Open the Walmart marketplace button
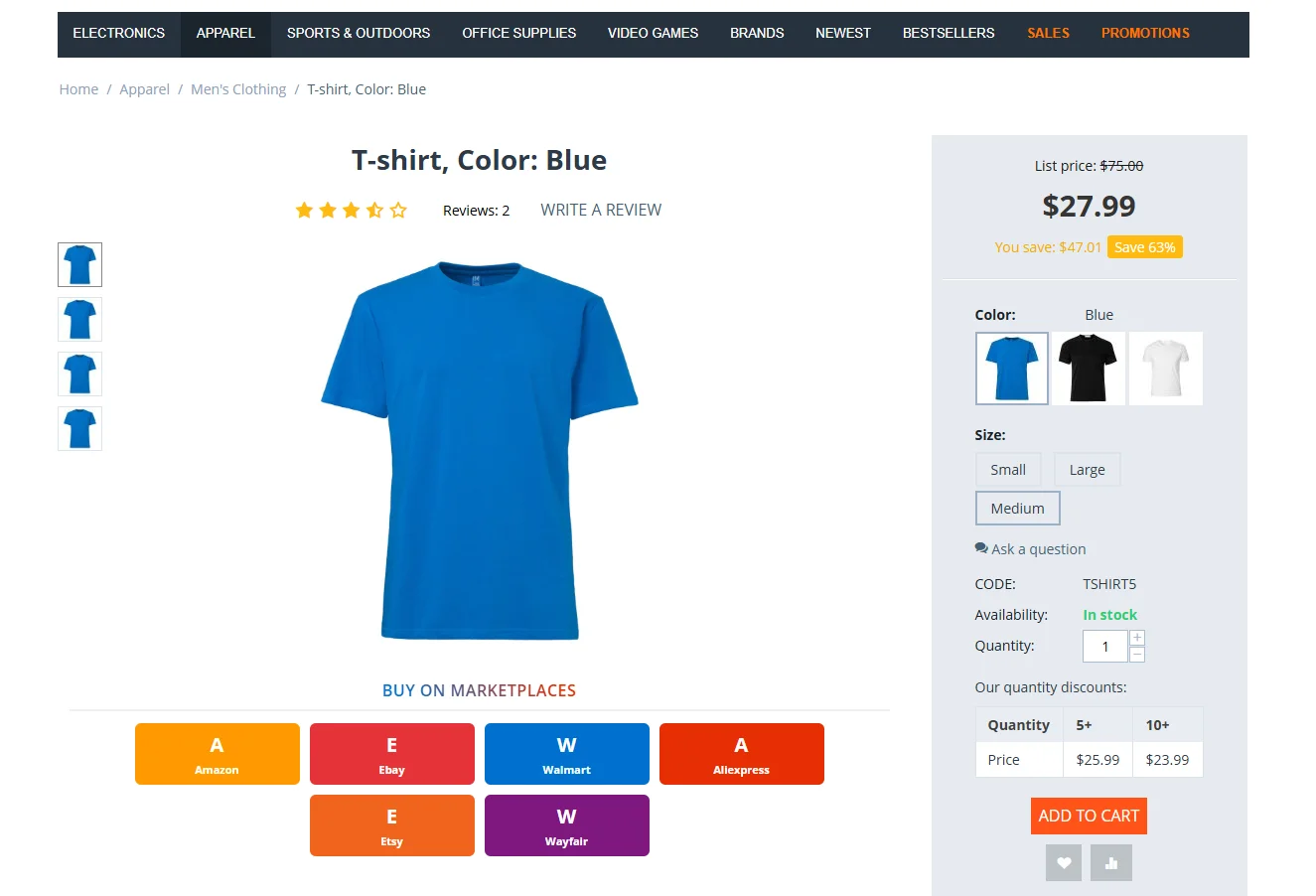The image size is (1316, 896). (x=566, y=754)
